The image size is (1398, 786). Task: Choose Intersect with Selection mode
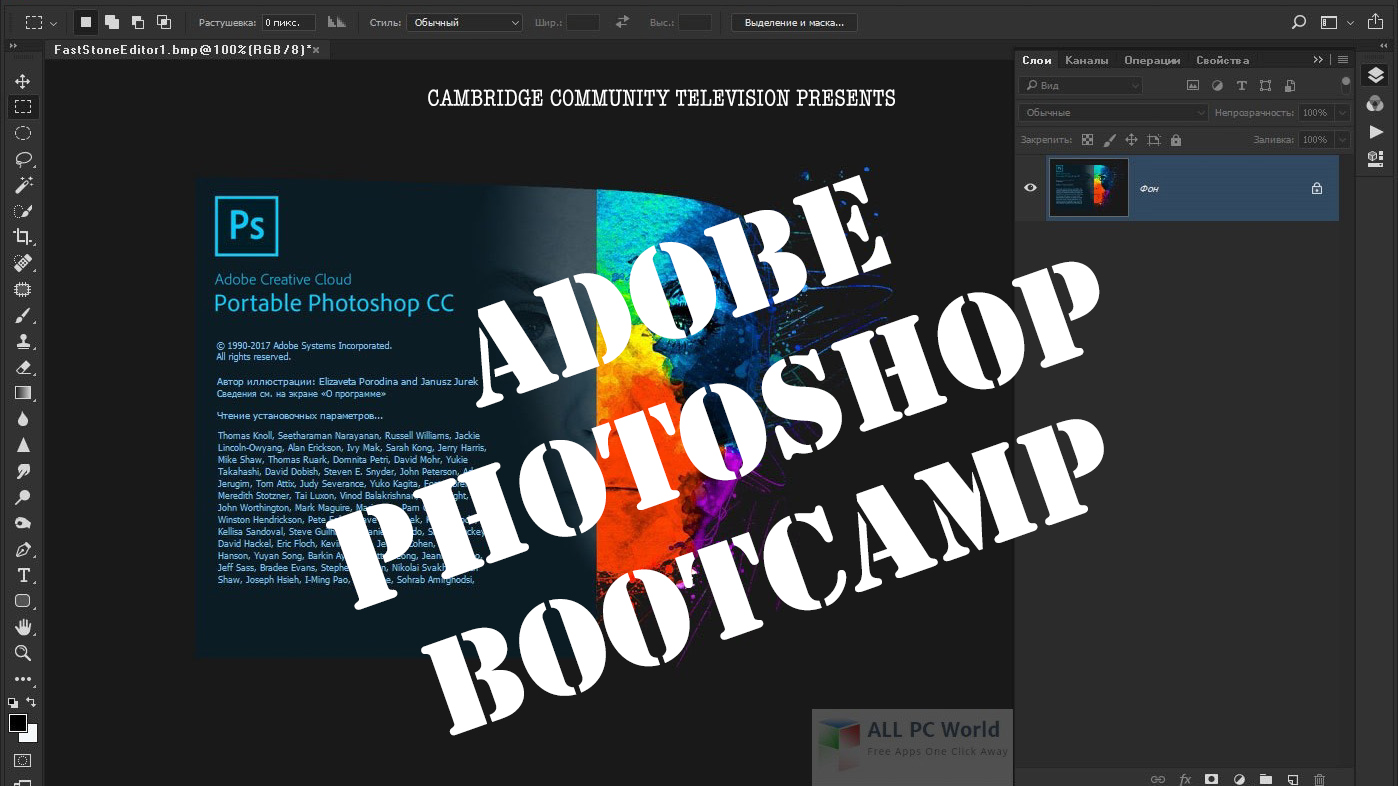[164, 21]
